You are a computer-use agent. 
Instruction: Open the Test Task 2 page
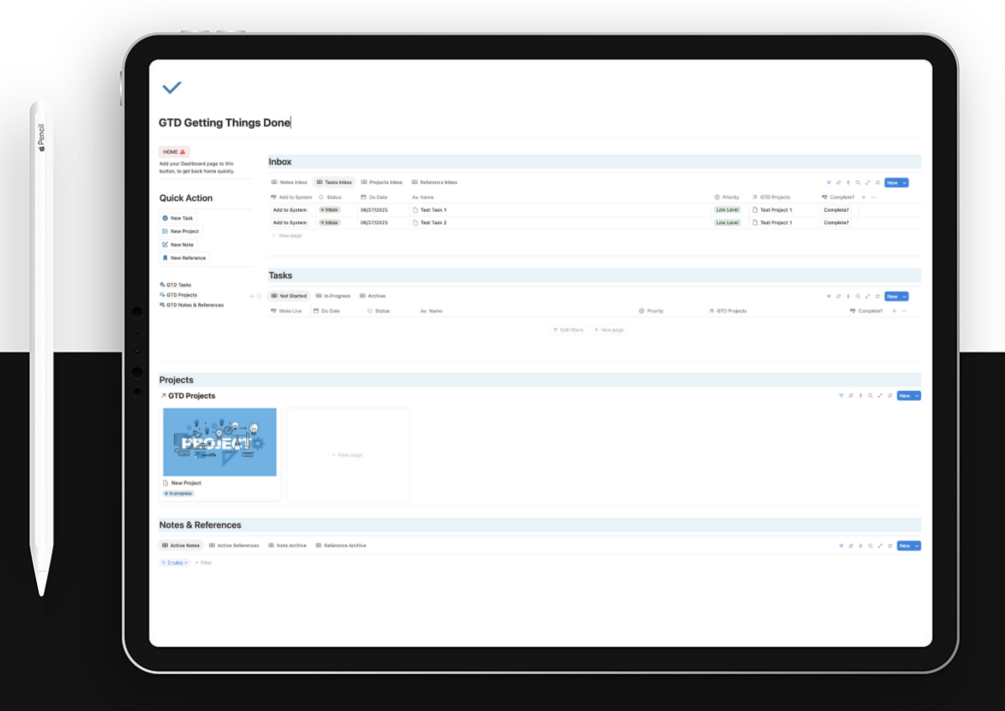(x=433, y=223)
